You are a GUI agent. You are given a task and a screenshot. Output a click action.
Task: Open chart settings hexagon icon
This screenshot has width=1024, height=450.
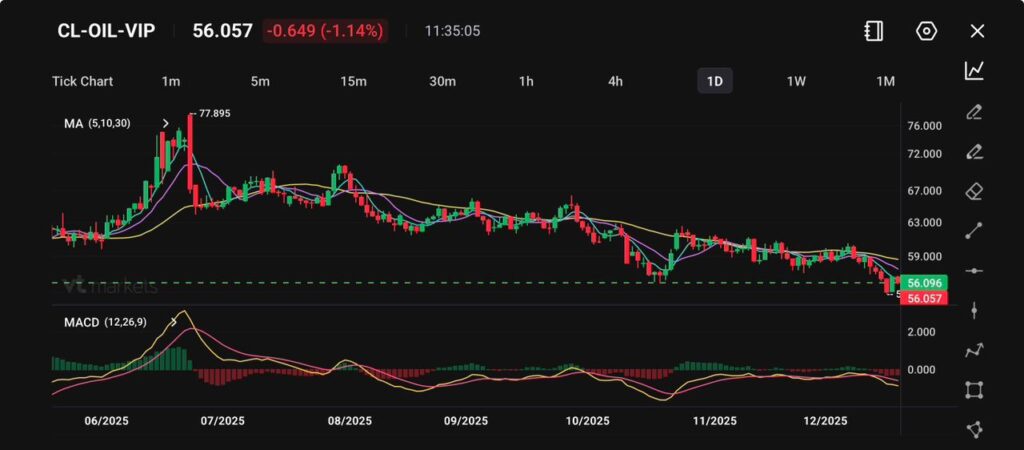coord(926,31)
